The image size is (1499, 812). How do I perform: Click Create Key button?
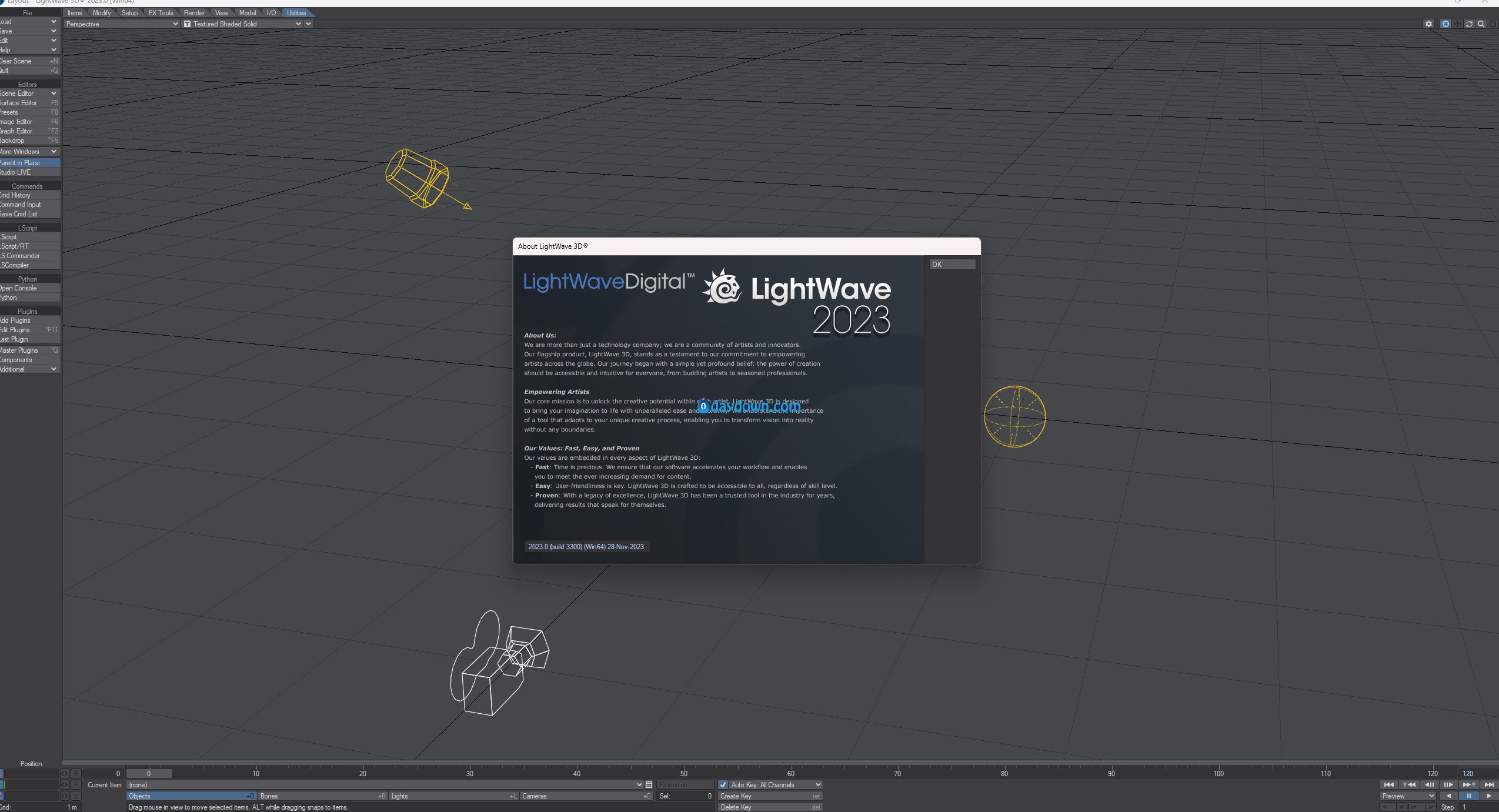[x=770, y=796]
